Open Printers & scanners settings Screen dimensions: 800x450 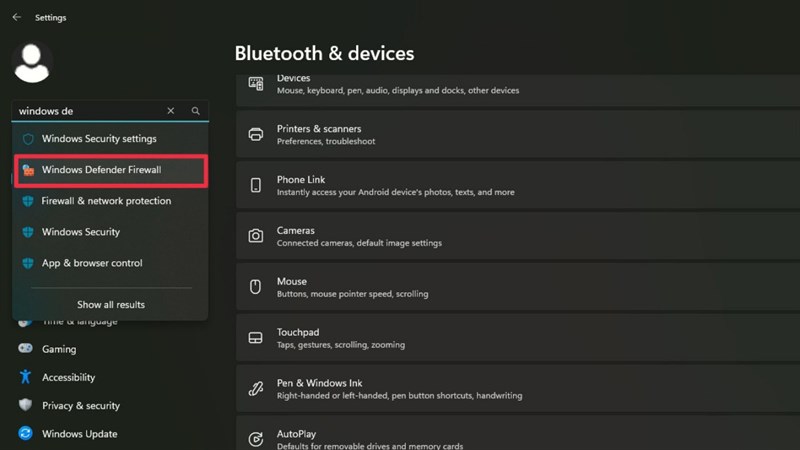click(x=518, y=134)
